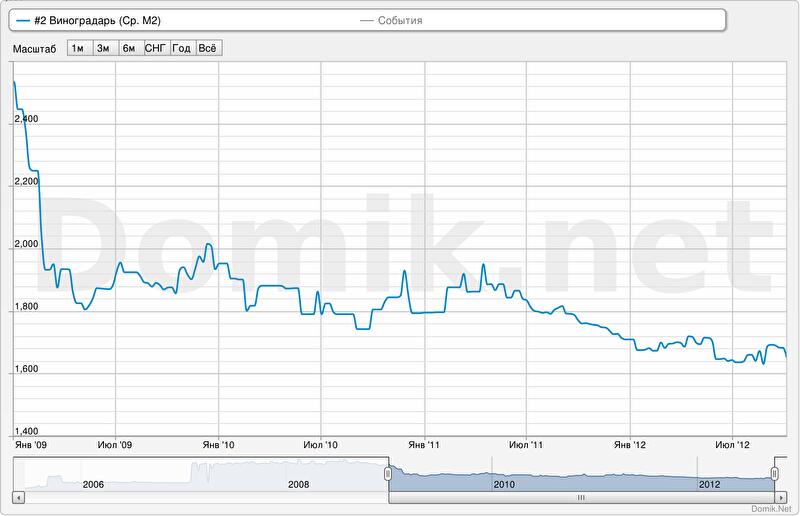This screenshot has height=516, width=800.
Task: Switch zoom range to Год
Action: (x=182, y=48)
